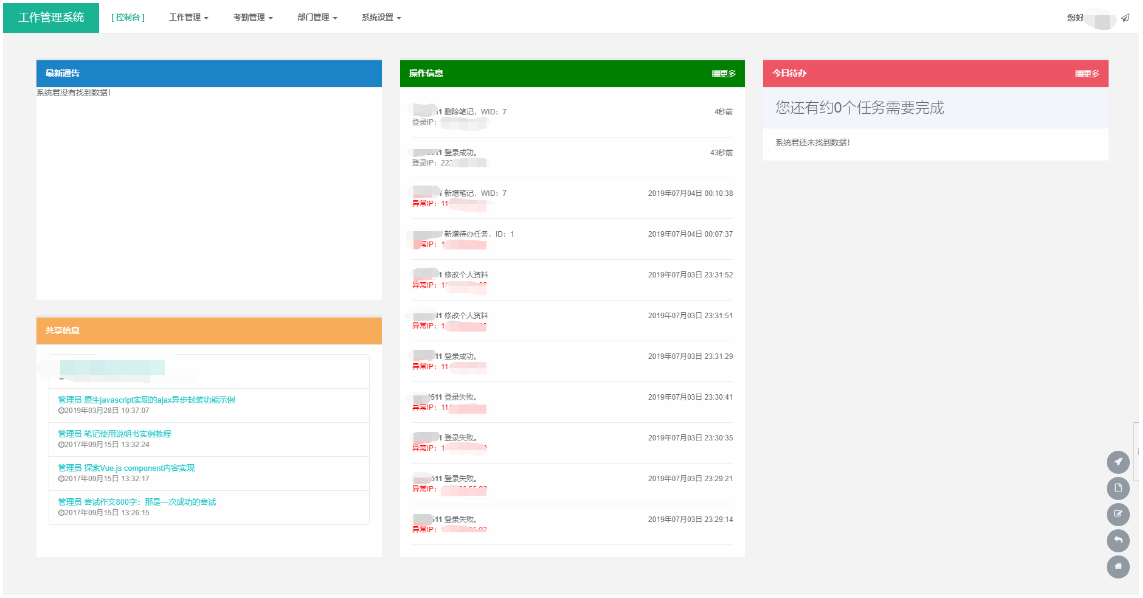Open the 尝试作文800字 shared note
This screenshot has width=1143, height=598.
click(x=137, y=502)
